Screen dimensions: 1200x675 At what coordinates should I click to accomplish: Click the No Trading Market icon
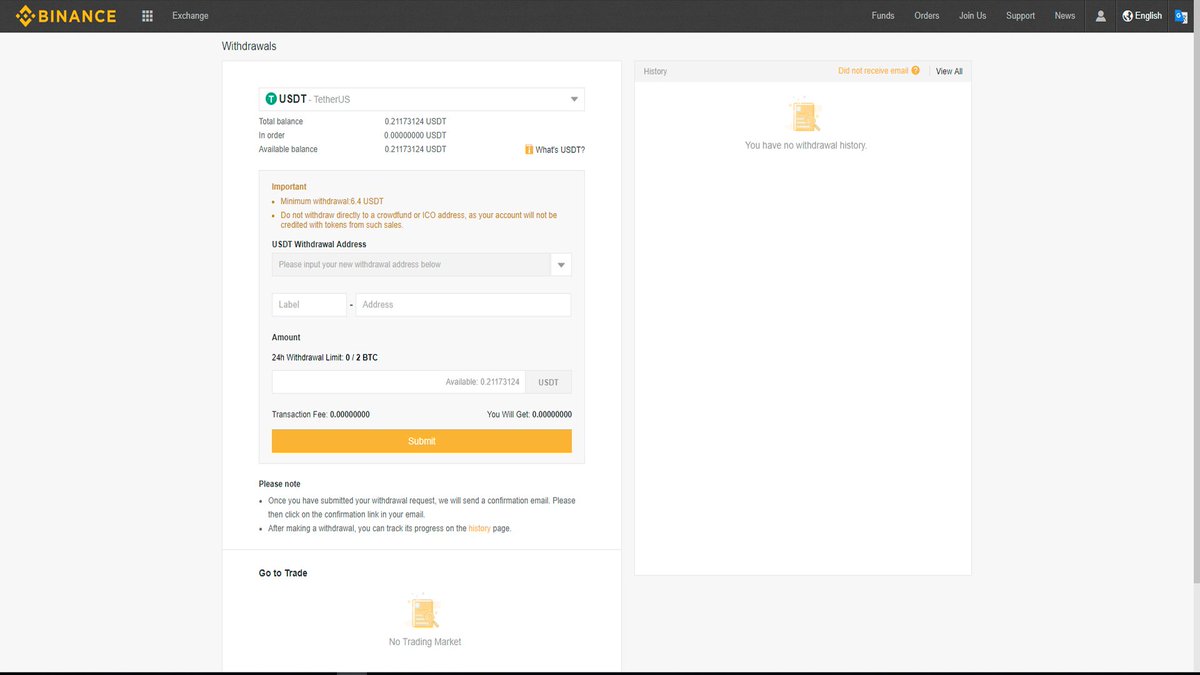coord(424,612)
